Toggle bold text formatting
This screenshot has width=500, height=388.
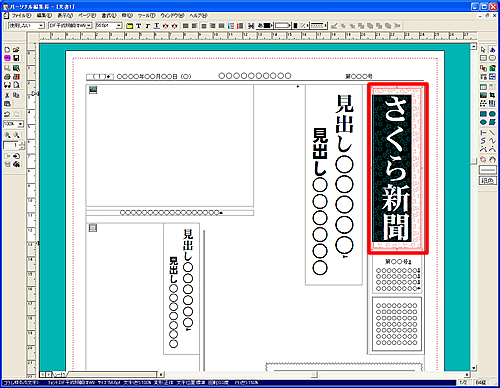[x=139, y=26]
